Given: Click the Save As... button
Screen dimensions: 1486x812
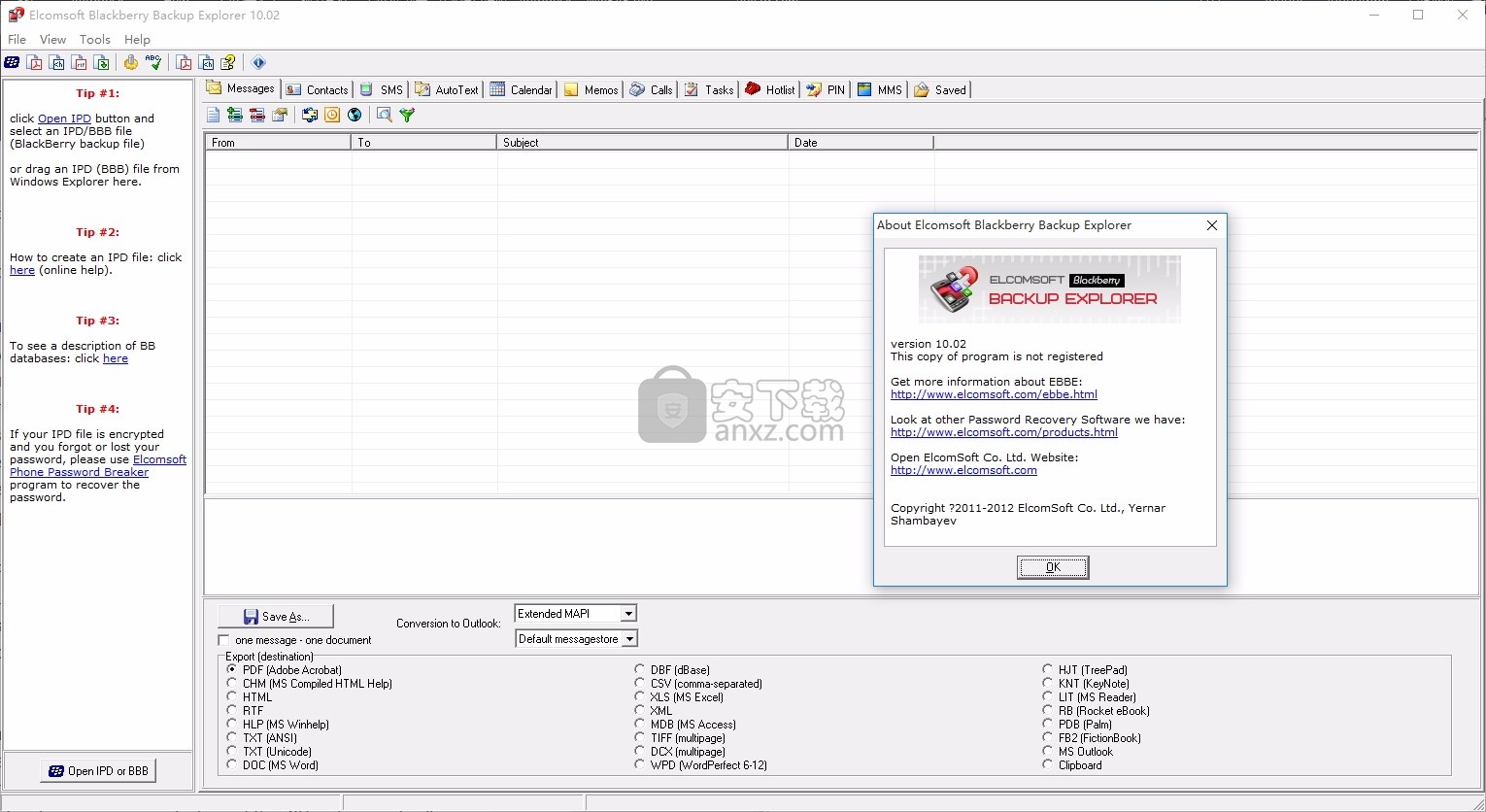Looking at the screenshot, I should [276, 616].
